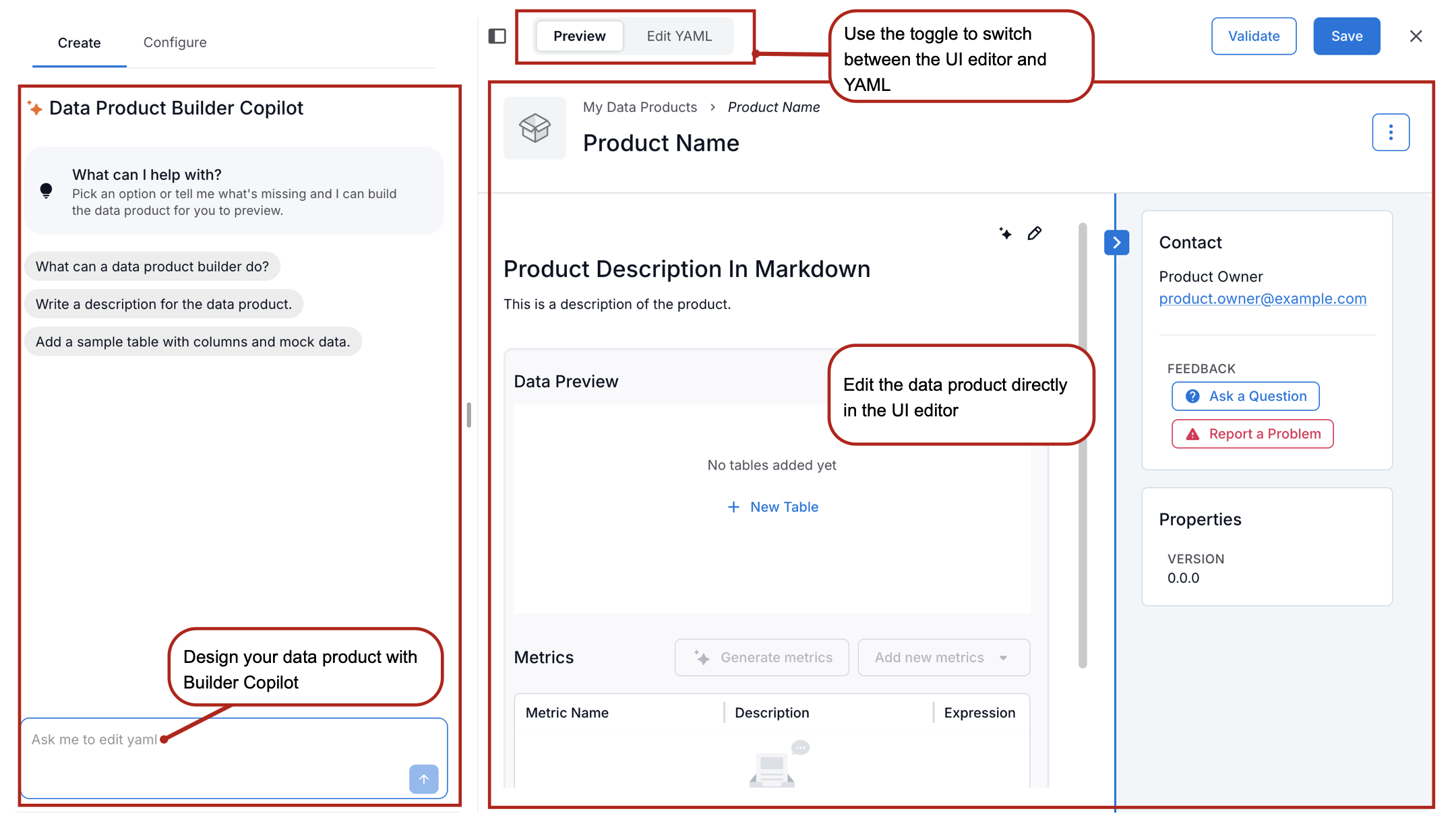
Task: Close the builder with the X icon
Action: (x=1416, y=36)
